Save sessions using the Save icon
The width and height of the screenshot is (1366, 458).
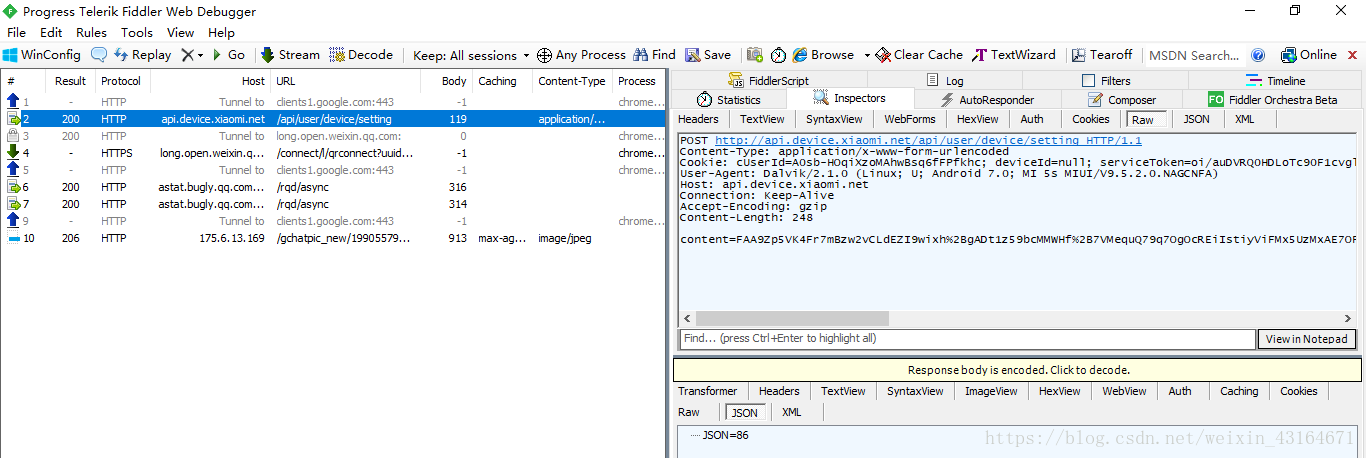pyautogui.click(x=707, y=55)
